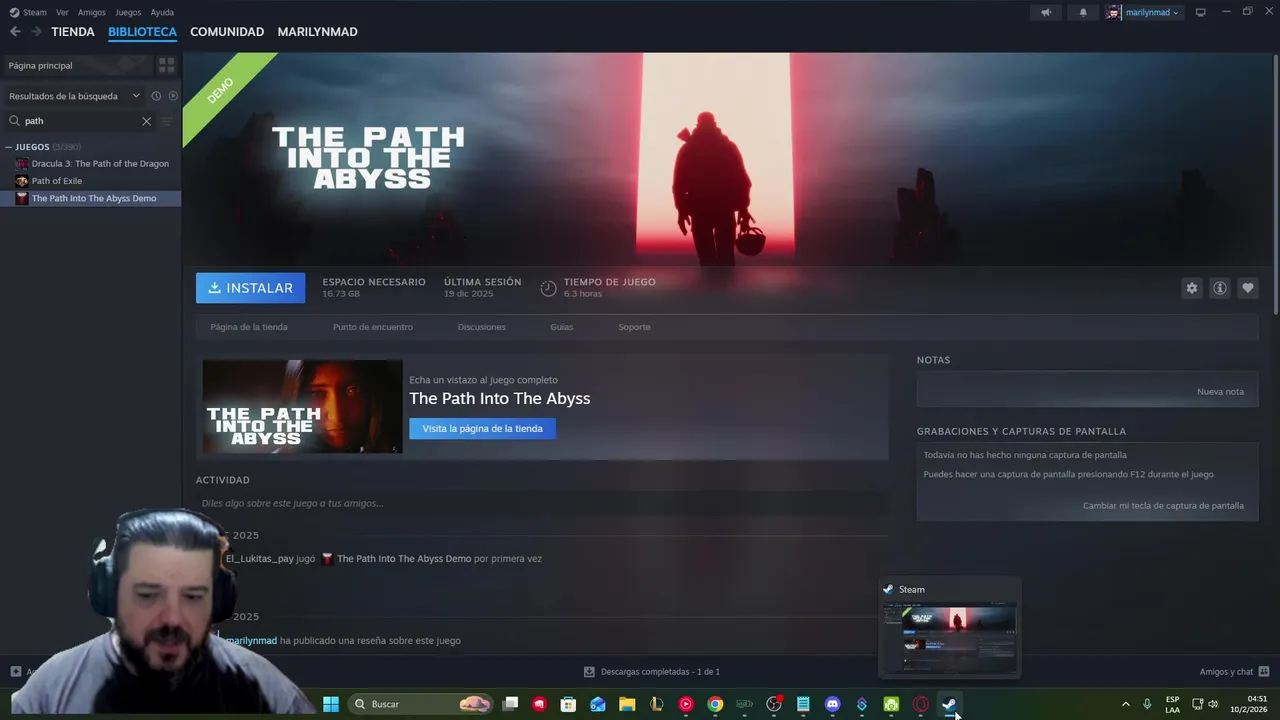Go forward with the right arrow
Screen dimensions: 1280x720
pyautogui.click(x=36, y=32)
